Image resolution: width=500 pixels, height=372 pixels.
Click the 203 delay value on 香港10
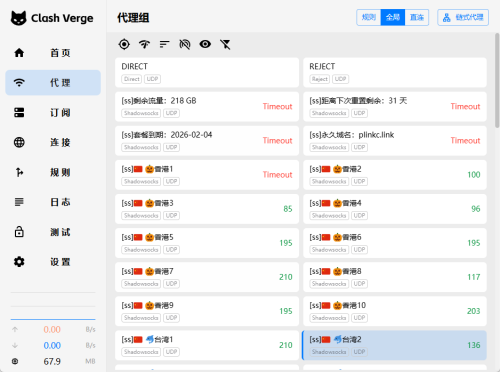click(x=474, y=311)
